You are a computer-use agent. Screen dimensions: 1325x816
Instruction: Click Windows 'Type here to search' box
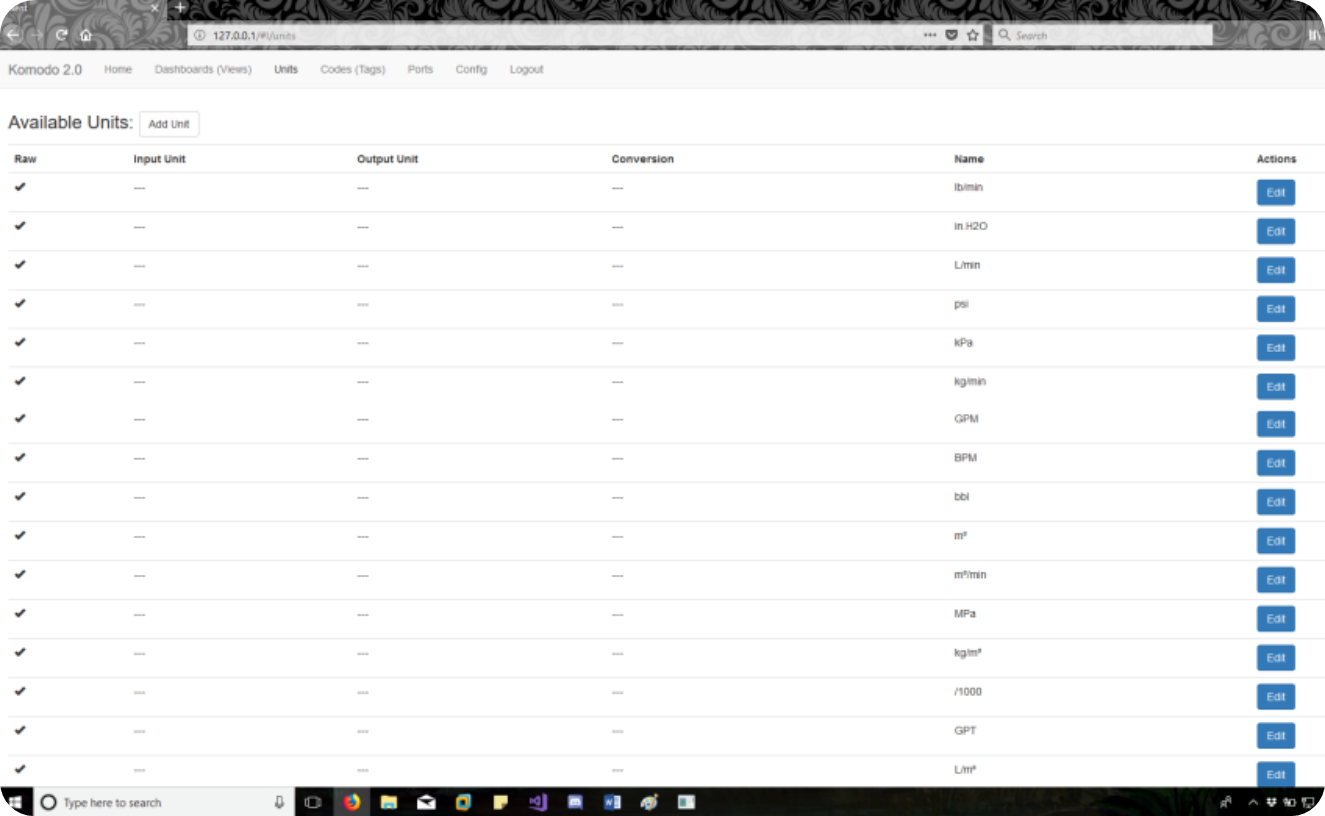[x=164, y=802]
